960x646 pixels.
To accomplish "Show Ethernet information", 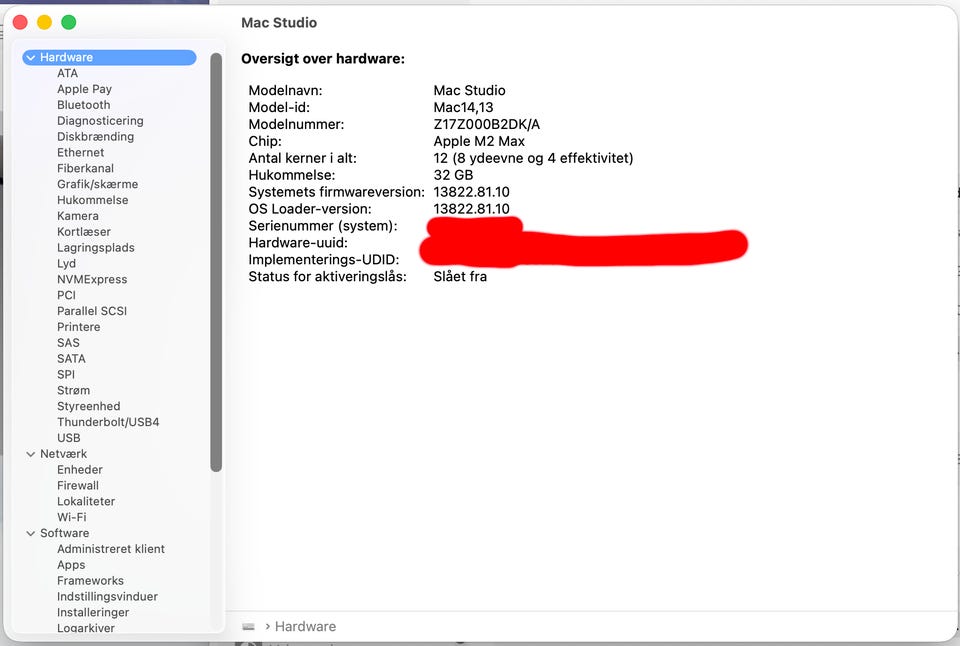I will coord(81,153).
